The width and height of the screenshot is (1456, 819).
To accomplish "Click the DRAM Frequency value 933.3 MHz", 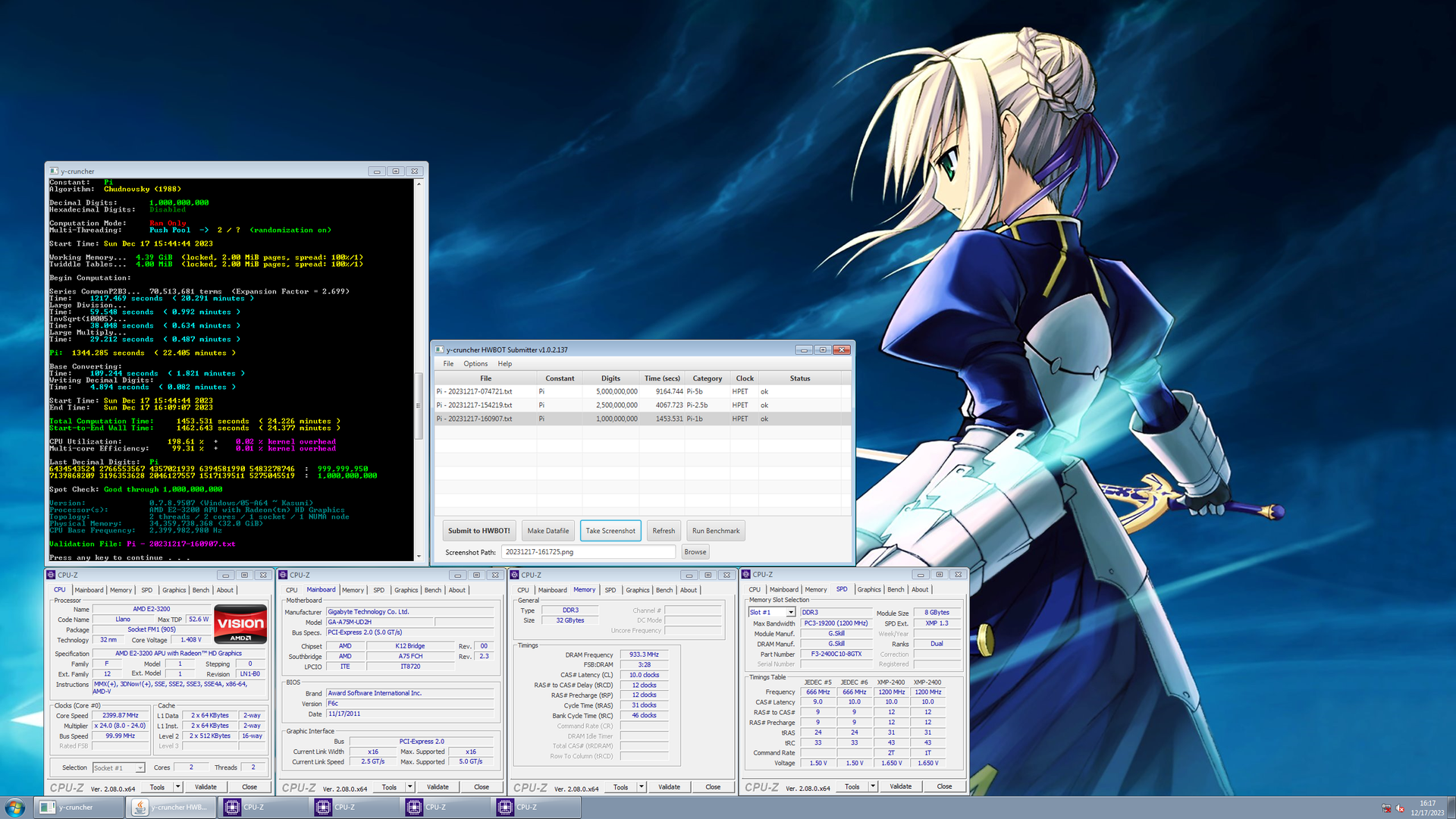I will [x=644, y=654].
